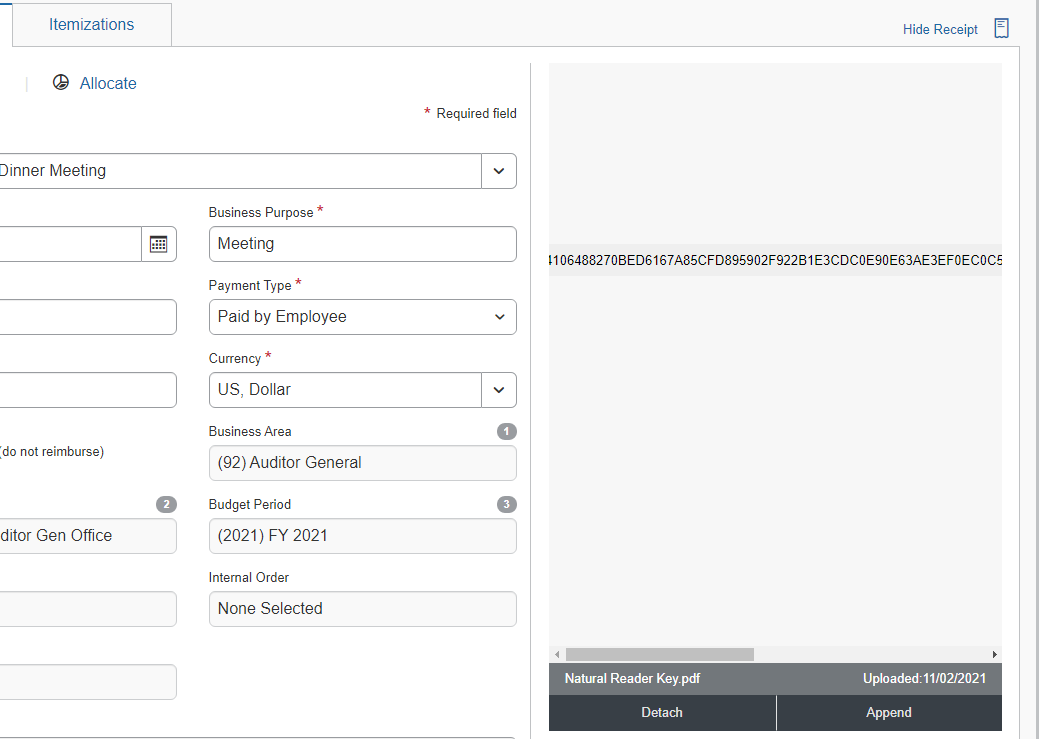Click the Hide Receipt link
The height and width of the screenshot is (739, 1039).
940,29
